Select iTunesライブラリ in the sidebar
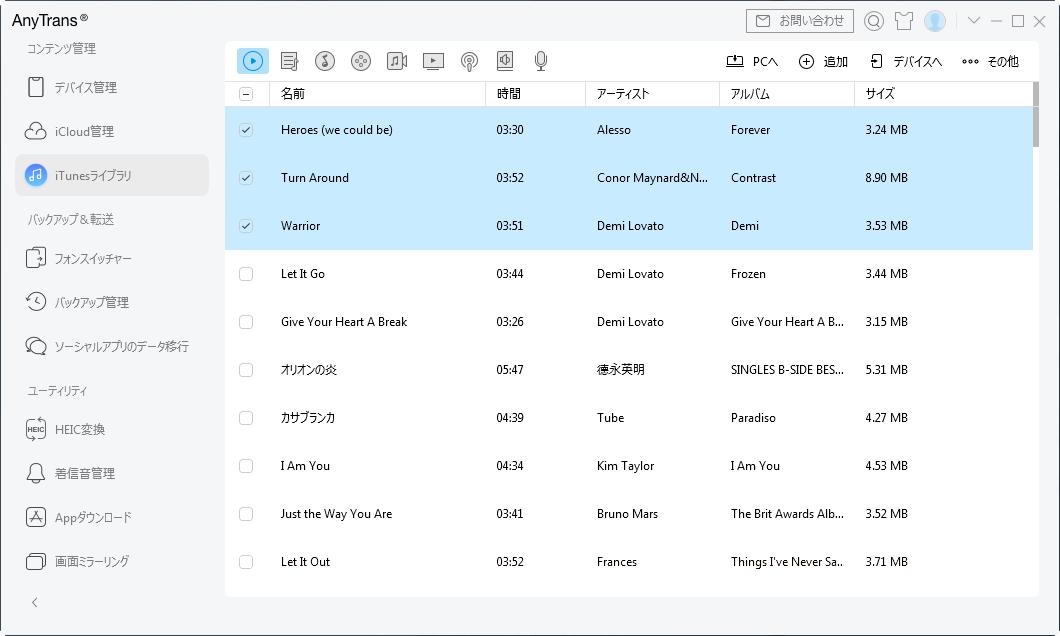This screenshot has width=1060, height=636. (x=112, y=175)
